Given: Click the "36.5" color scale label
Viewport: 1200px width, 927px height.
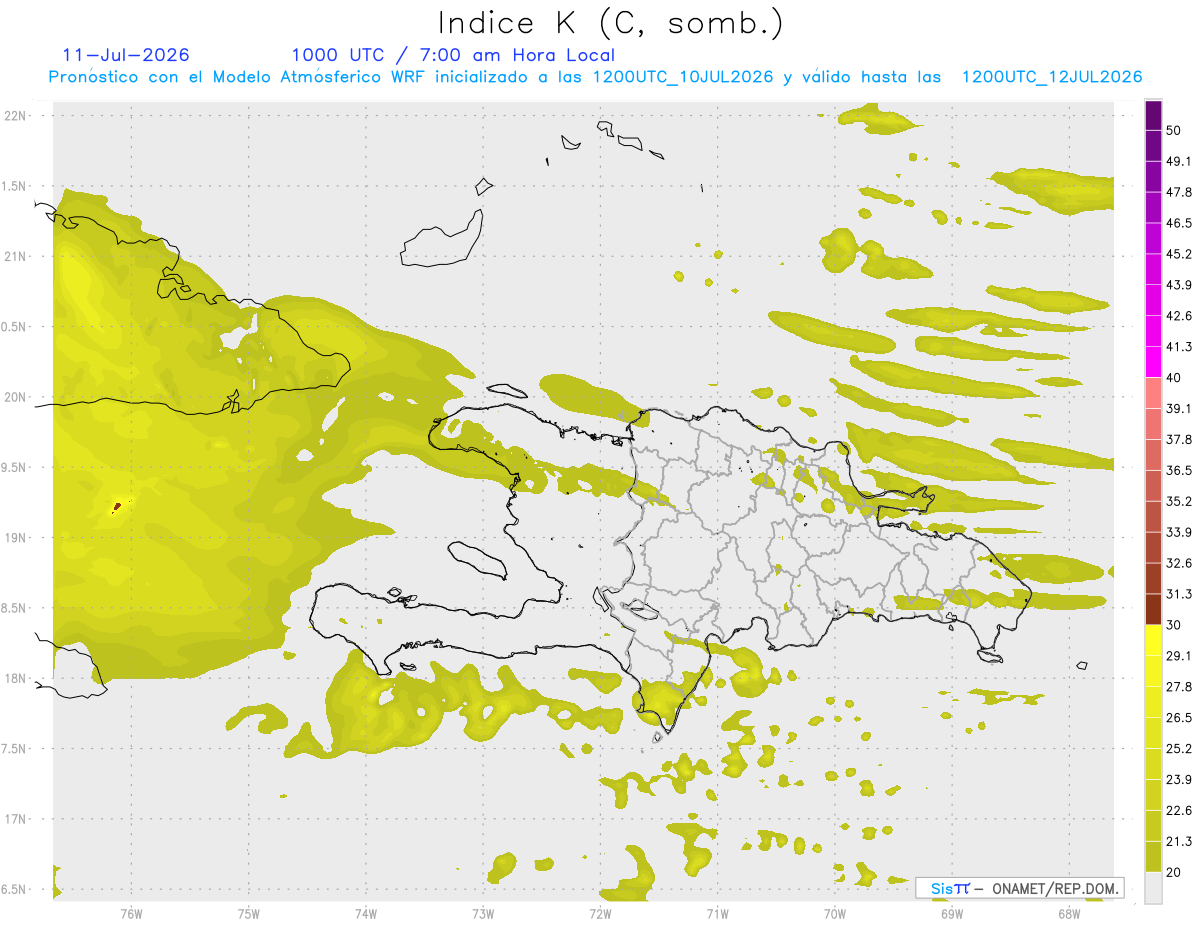Looking at the screenshot, I should click(1179, 470).
